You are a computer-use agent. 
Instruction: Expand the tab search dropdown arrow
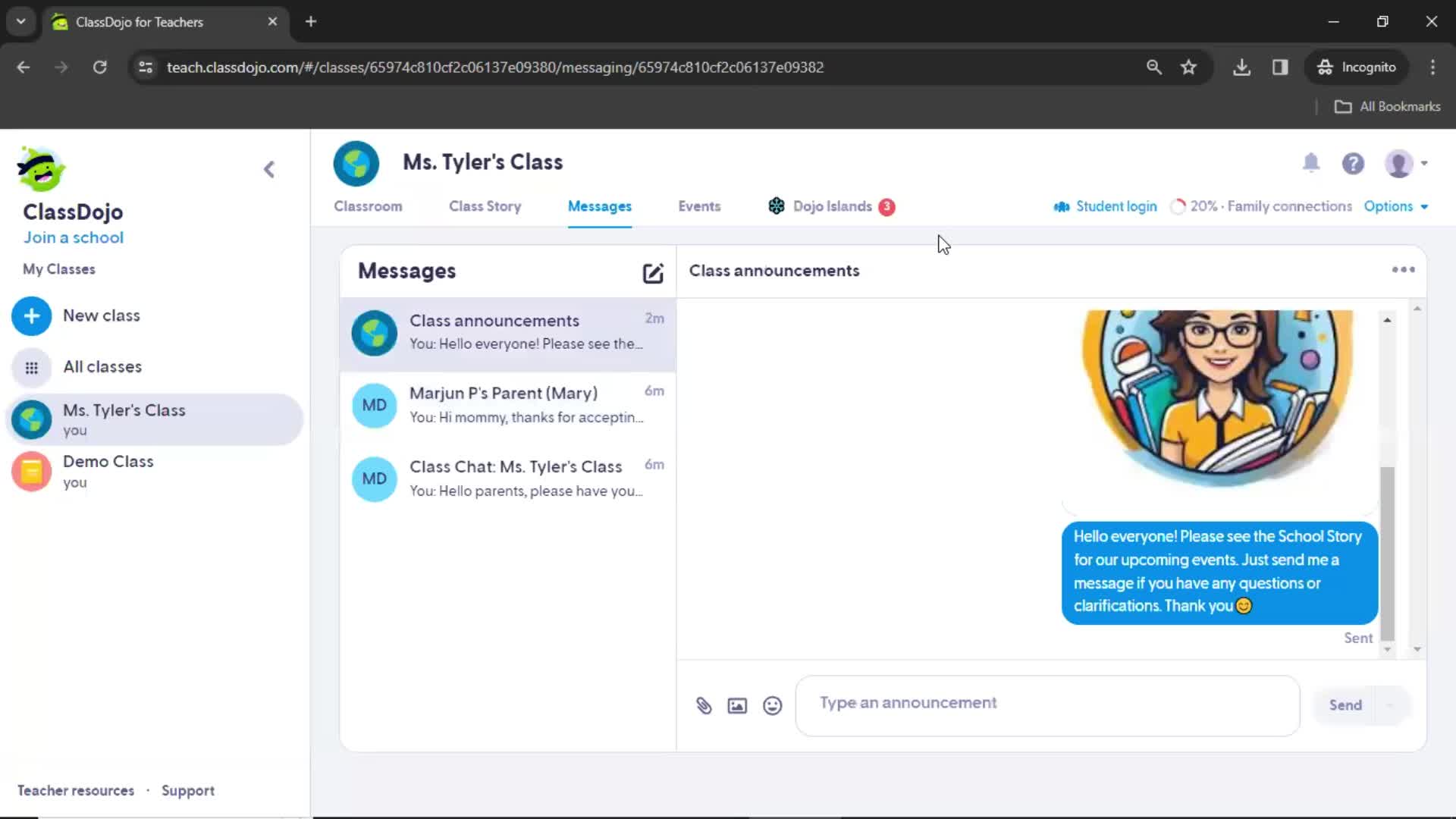21,21
